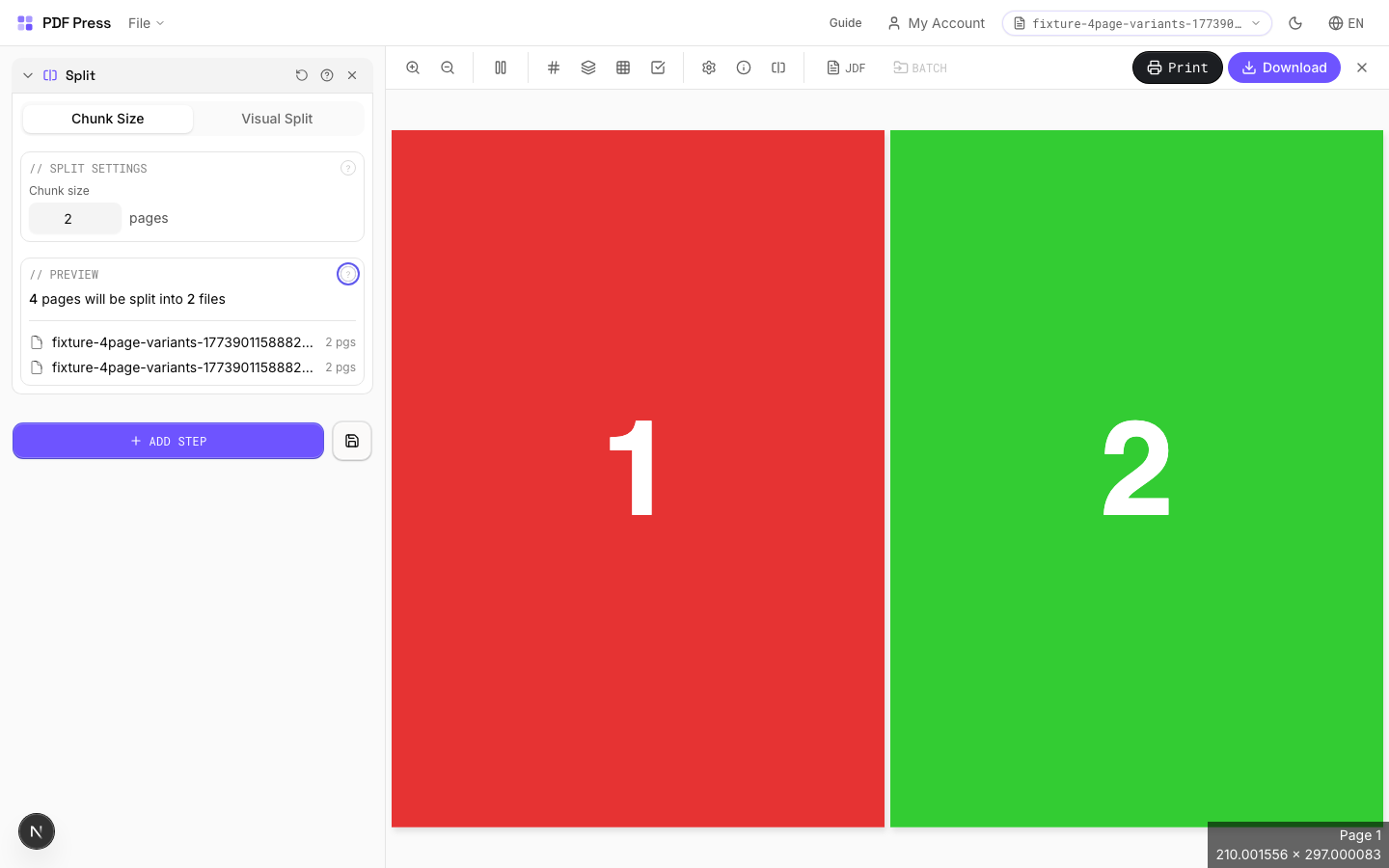Open the grid overlay icon
The height and width of the screenshot is (868, 1389).
point(623,68)
